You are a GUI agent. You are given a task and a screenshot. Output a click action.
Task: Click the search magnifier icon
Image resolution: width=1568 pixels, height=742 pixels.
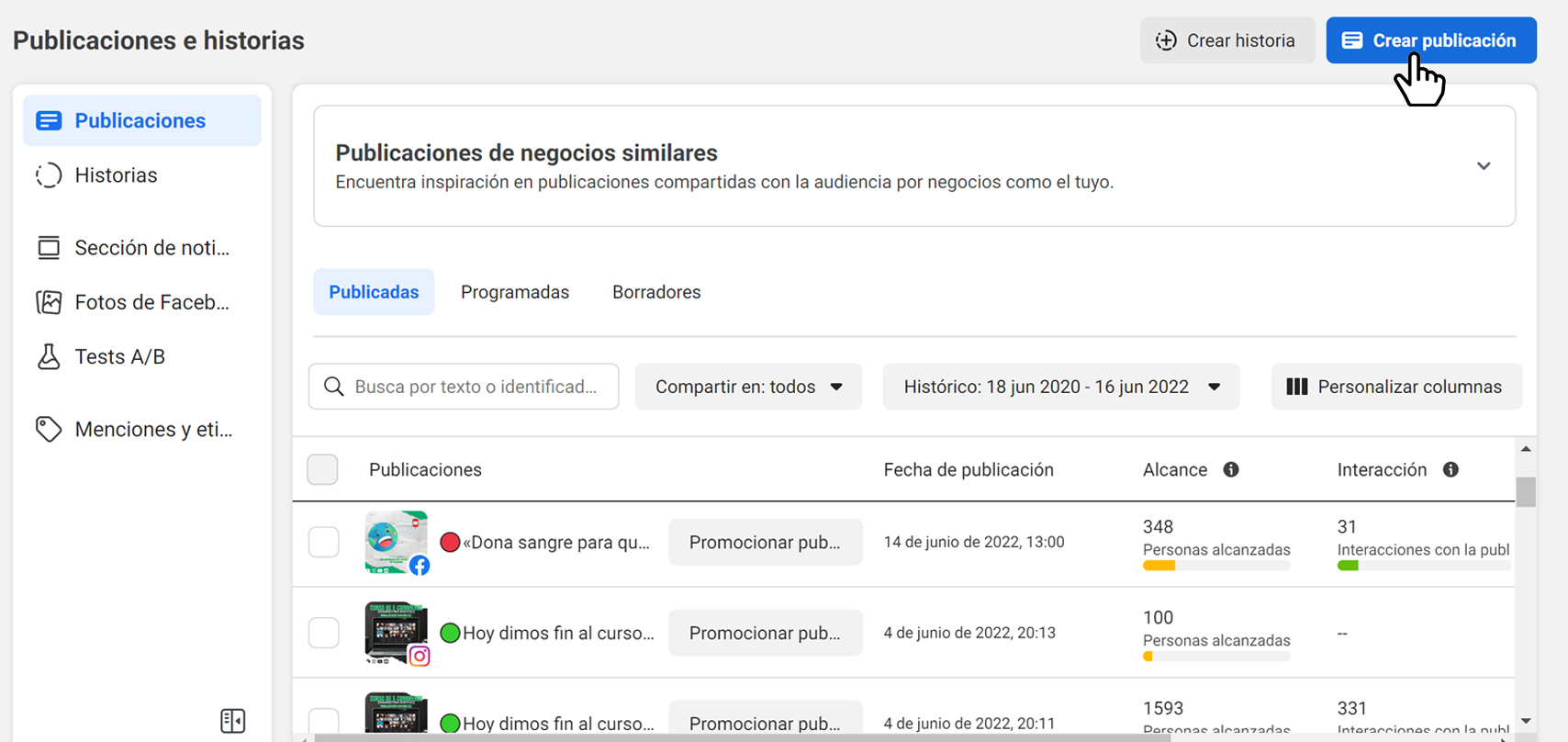pos(334,387)
